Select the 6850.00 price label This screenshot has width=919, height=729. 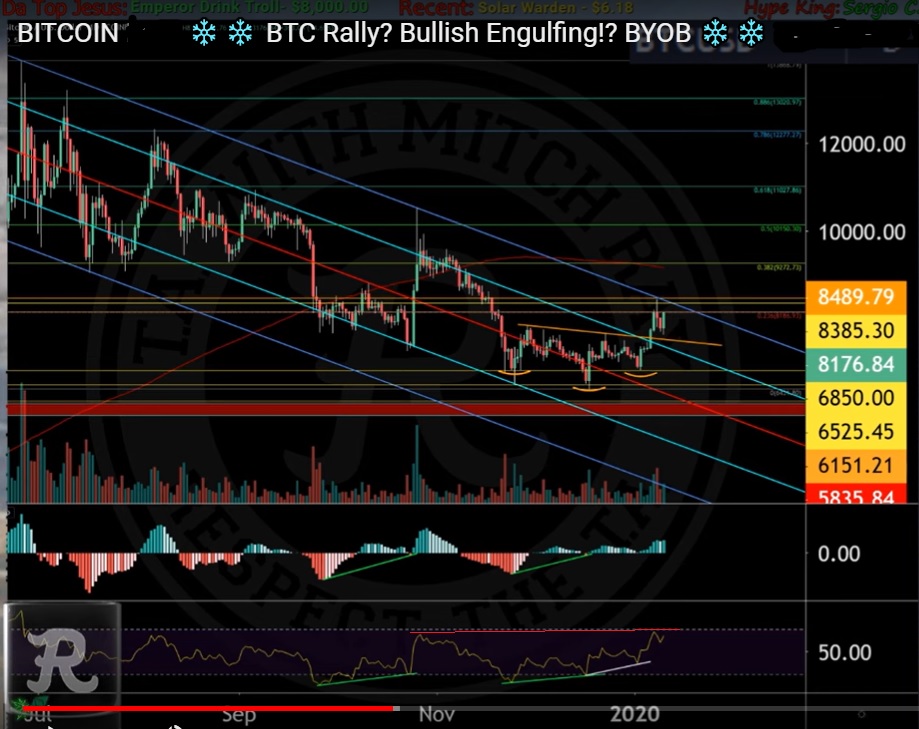point(856,398)
